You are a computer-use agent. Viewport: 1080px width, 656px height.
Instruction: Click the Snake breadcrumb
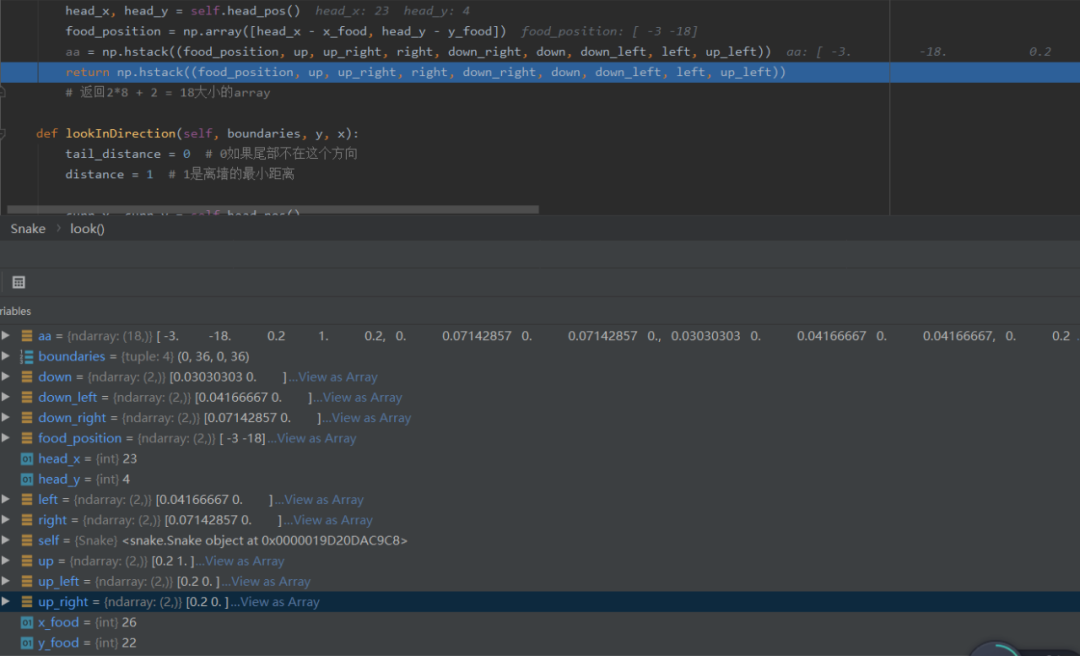[x=28, y=229]
